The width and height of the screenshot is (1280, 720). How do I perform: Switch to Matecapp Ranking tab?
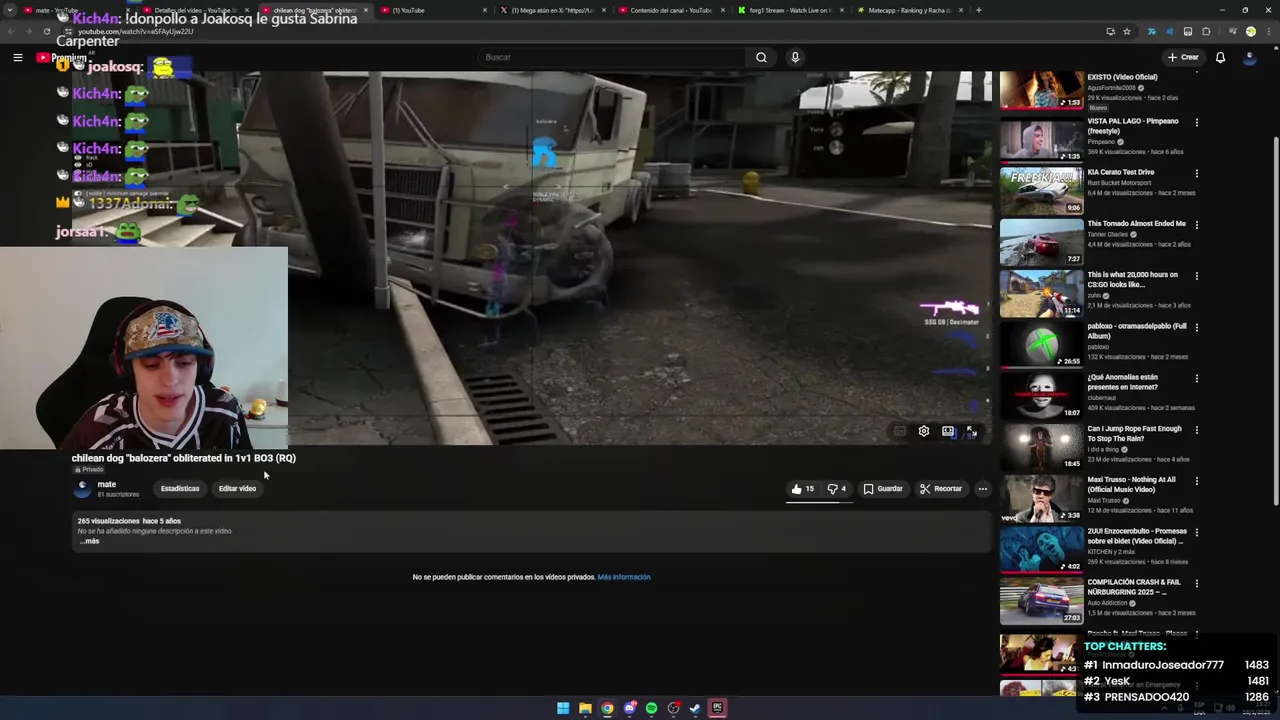[908, 10]
